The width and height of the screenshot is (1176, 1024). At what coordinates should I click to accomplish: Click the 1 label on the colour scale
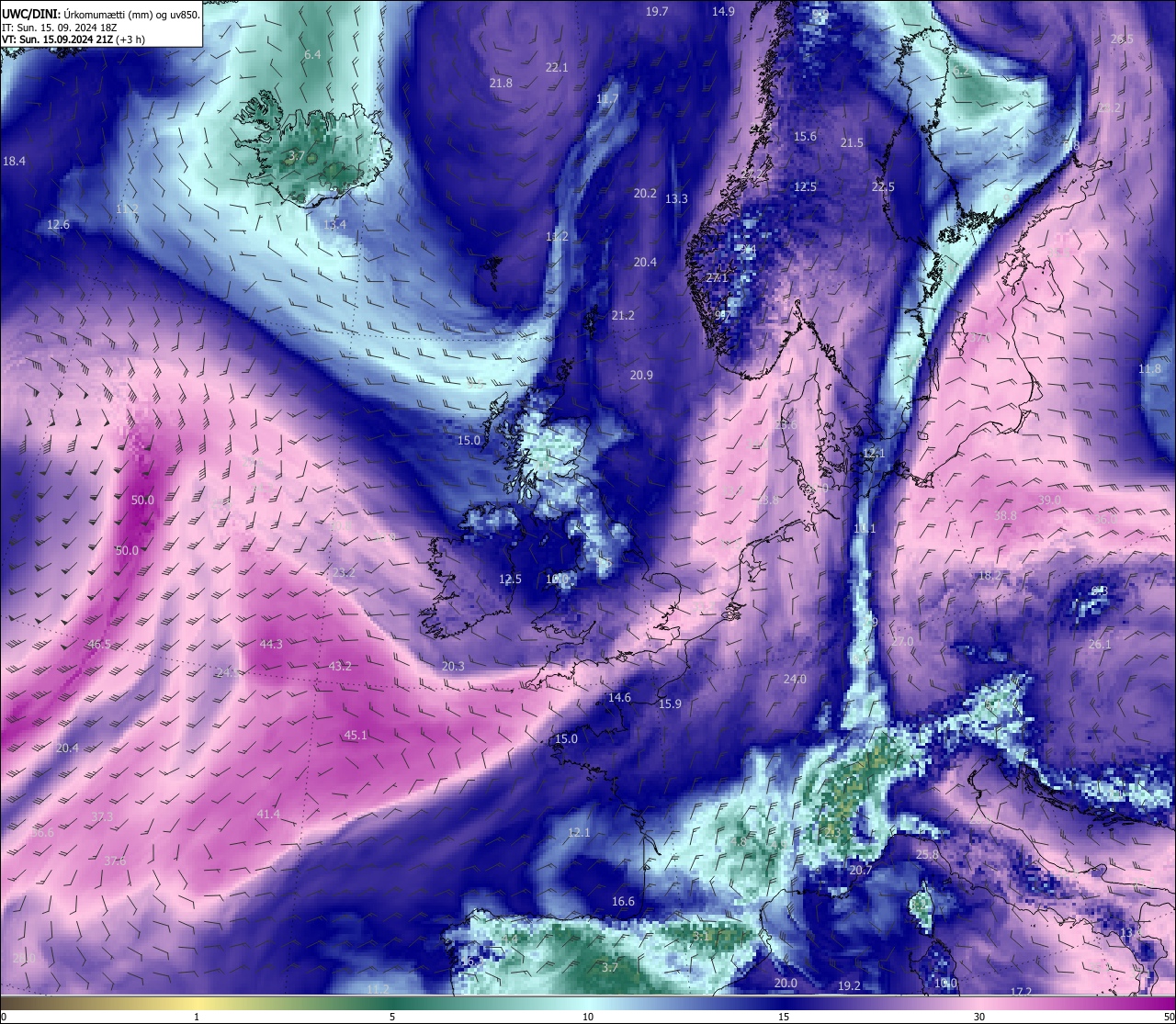[x=197, y=1017]
